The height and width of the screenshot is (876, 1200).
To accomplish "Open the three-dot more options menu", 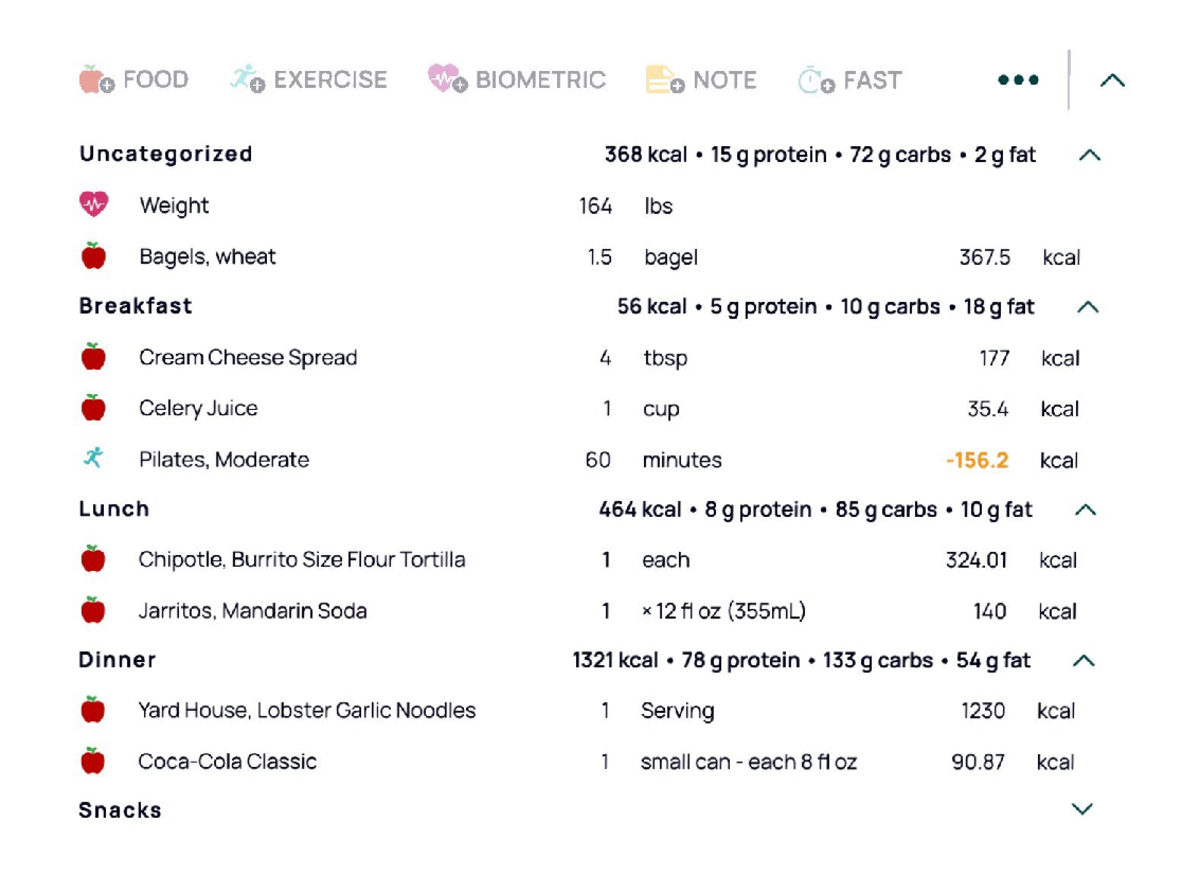I will pos(1017,79).
